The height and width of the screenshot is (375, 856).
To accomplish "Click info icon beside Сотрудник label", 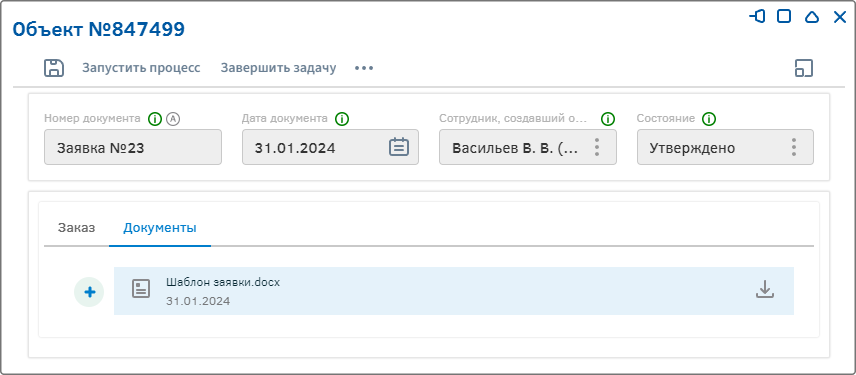I will [608, 118].
